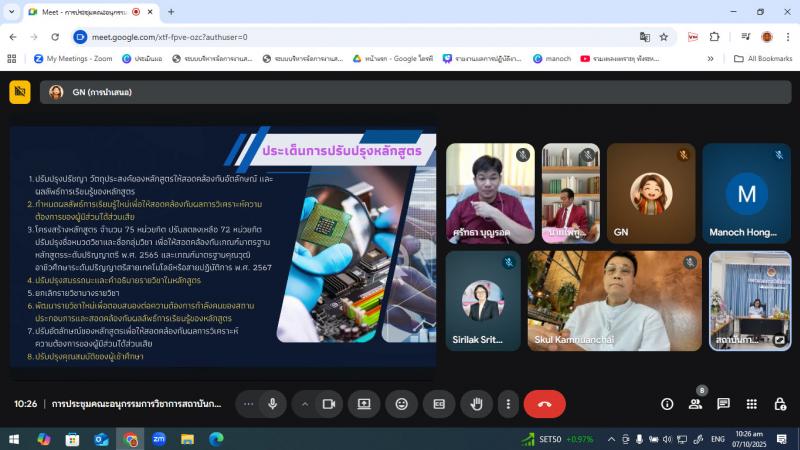Toggle the camera on or off
Image resolution: width=800 pixels, height=450 pixels.
click(327, 404)
